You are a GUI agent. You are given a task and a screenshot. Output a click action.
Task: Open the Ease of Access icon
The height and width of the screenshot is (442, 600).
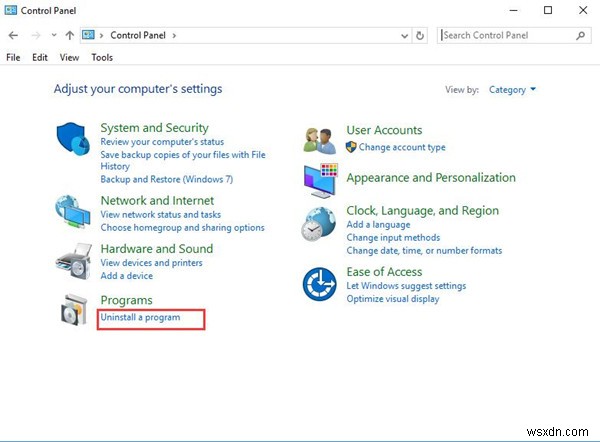coord(320,285)
